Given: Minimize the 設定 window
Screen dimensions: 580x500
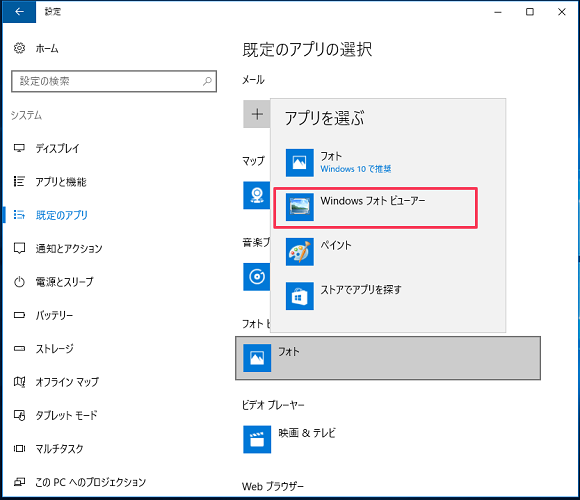Looking at the screenshot, I should point(498,12).
